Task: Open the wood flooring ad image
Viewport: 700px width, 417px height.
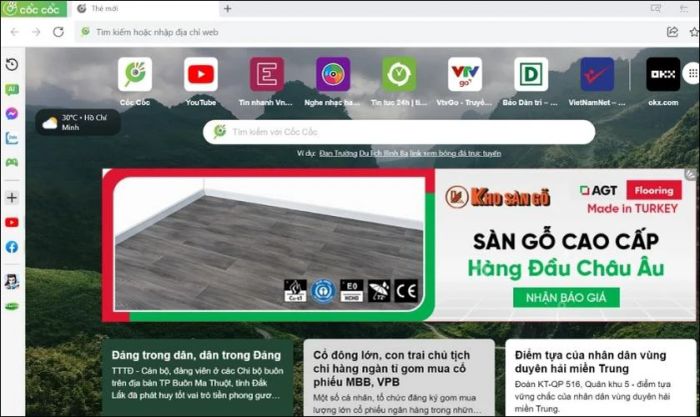Action: (x=269, y=244)
